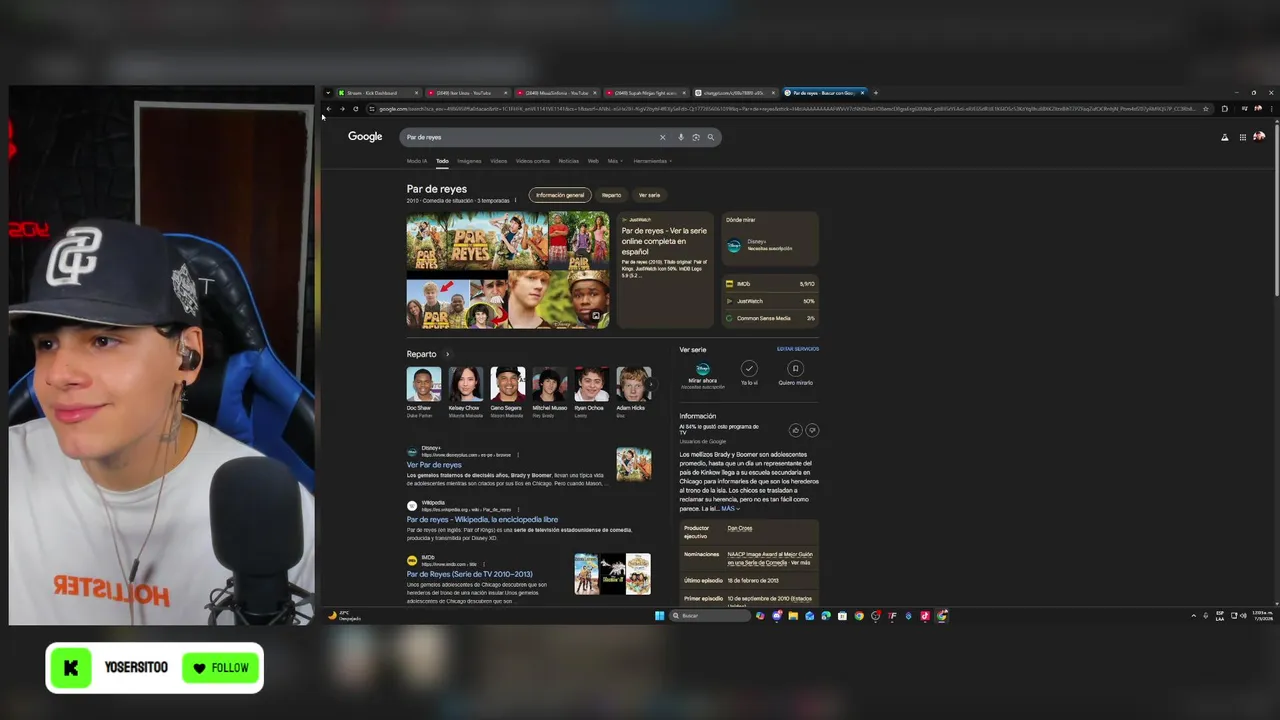This screenshot has width=1280, height=720.
Task: Click the taskbar search box
Action: (x=710, y=615)
